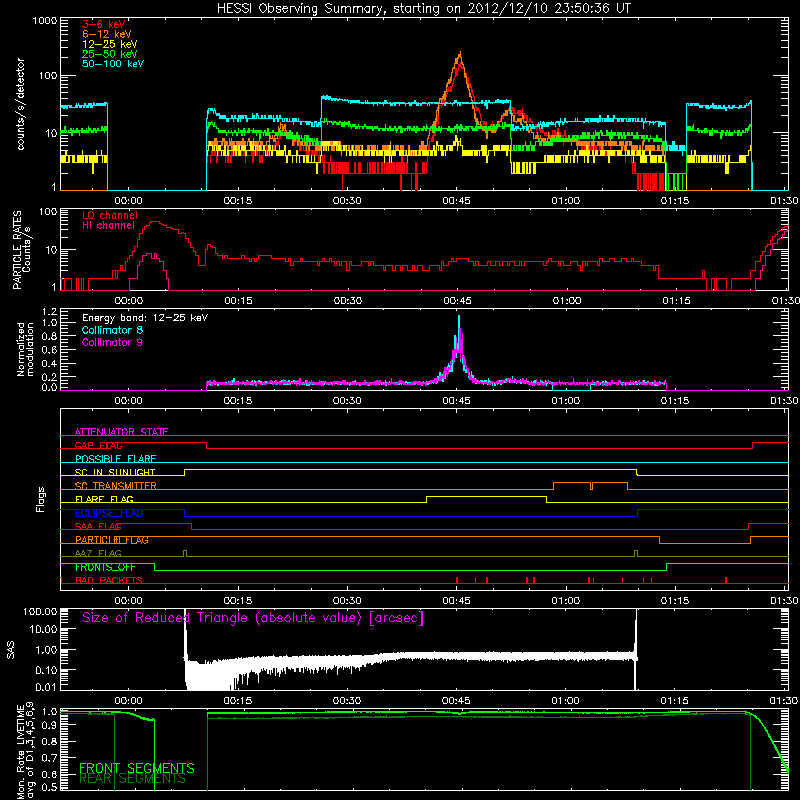Click the green 25-50 keV legend entry

pyautogui.click(x=110, y=54)
